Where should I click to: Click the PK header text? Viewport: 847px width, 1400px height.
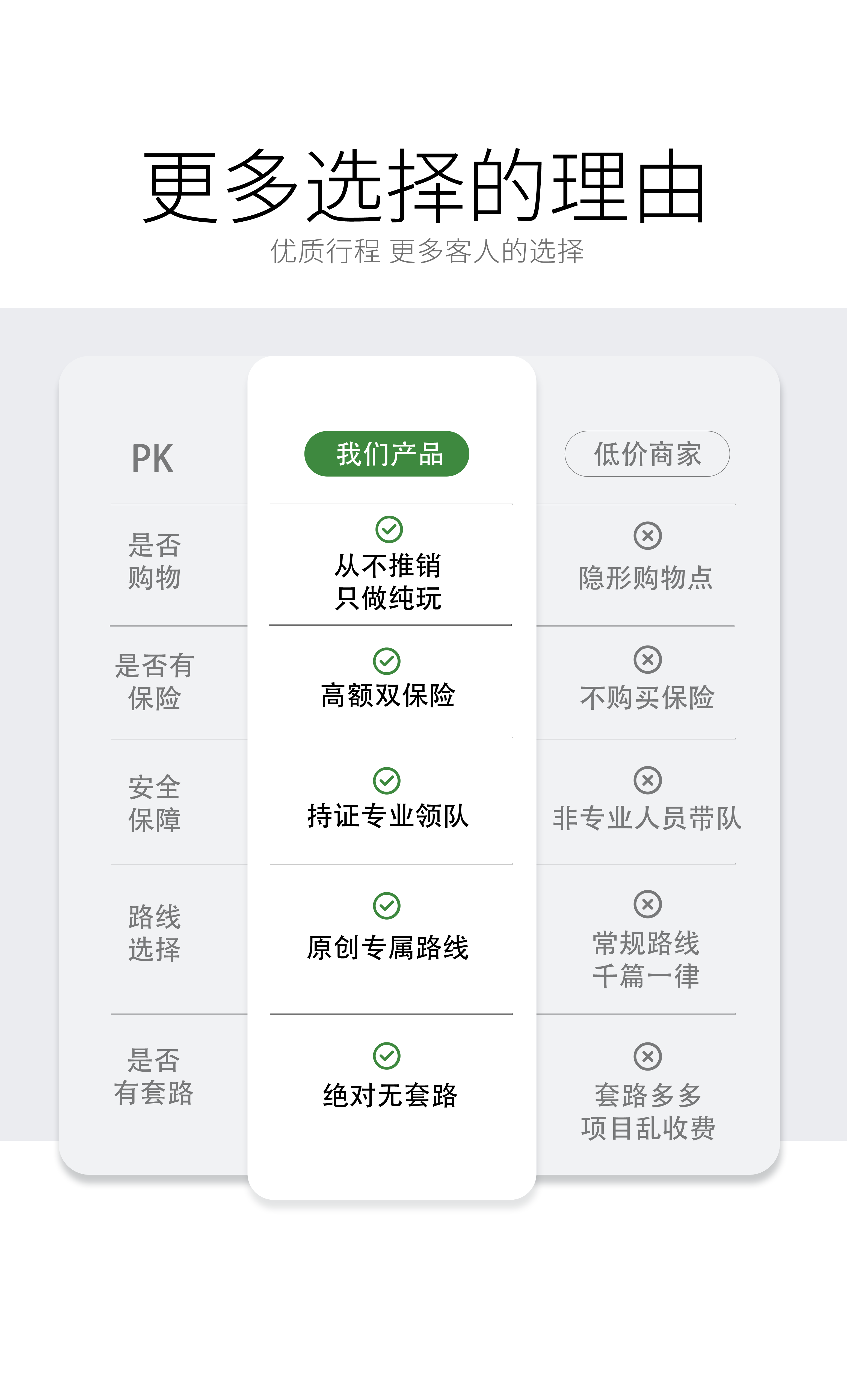[x=152, y=459]
